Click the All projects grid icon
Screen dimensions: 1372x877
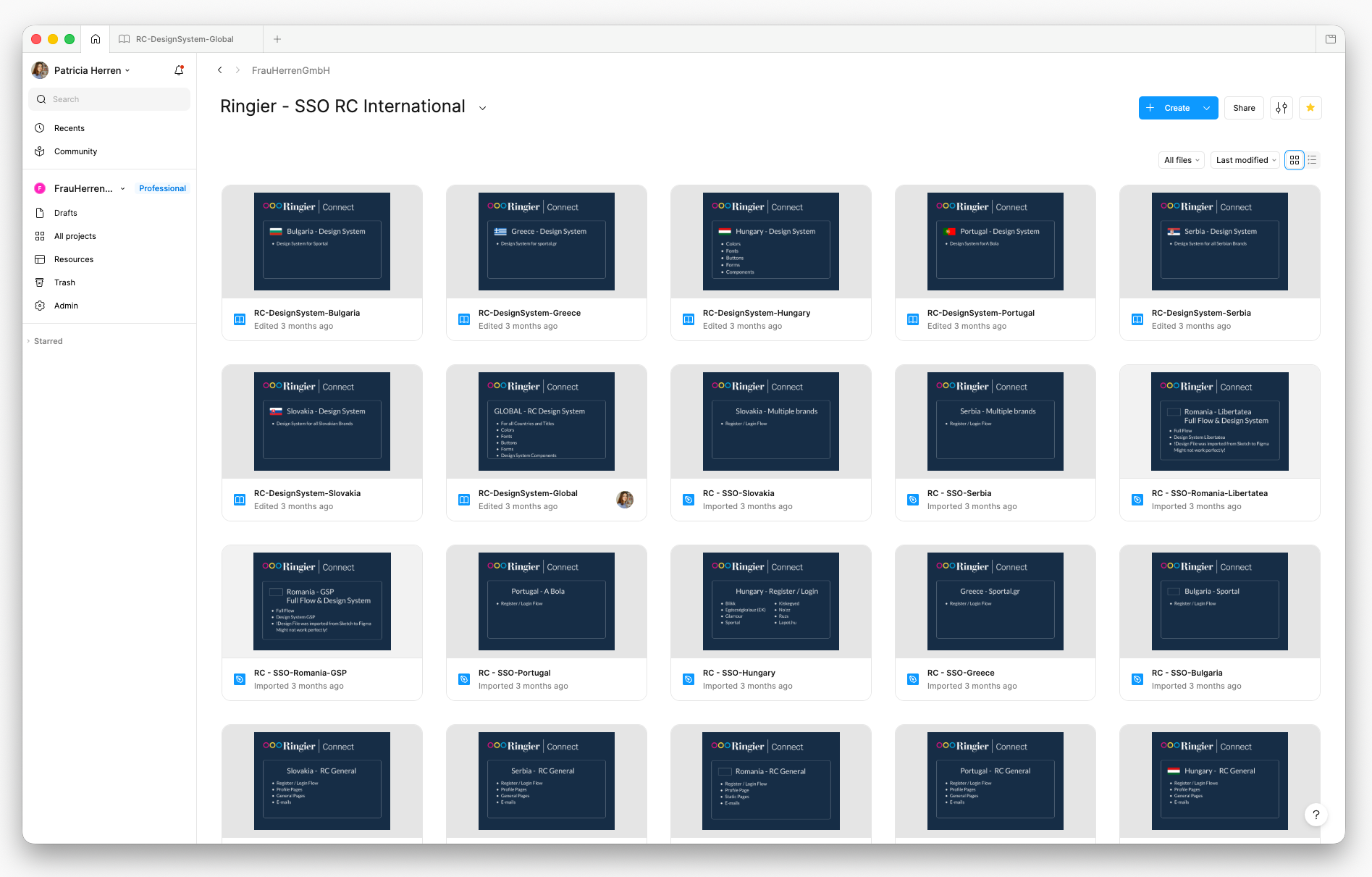[40, 236]
